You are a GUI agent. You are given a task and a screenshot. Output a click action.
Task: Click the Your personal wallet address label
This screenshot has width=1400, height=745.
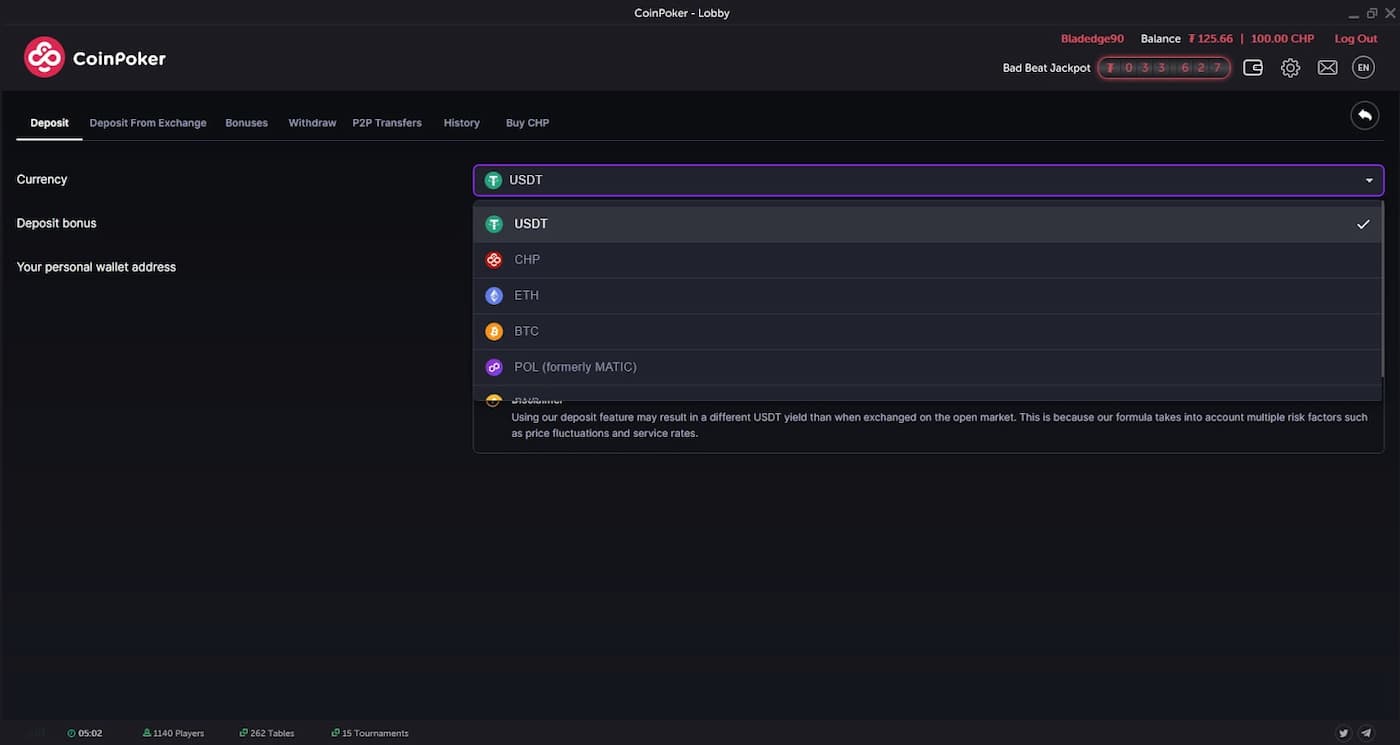tap(96, 267)
